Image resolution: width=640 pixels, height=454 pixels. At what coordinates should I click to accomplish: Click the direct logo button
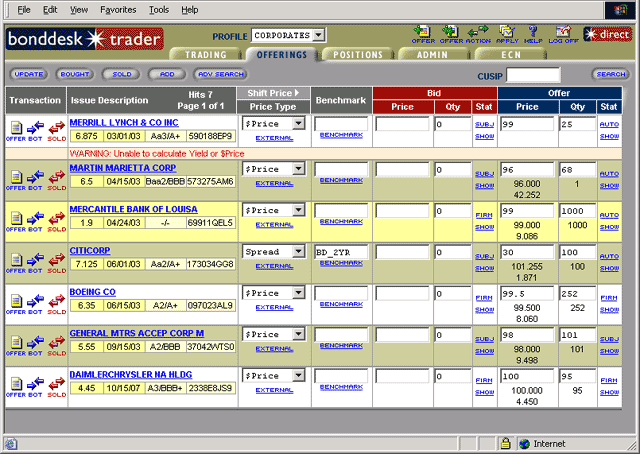click(607, 34)
